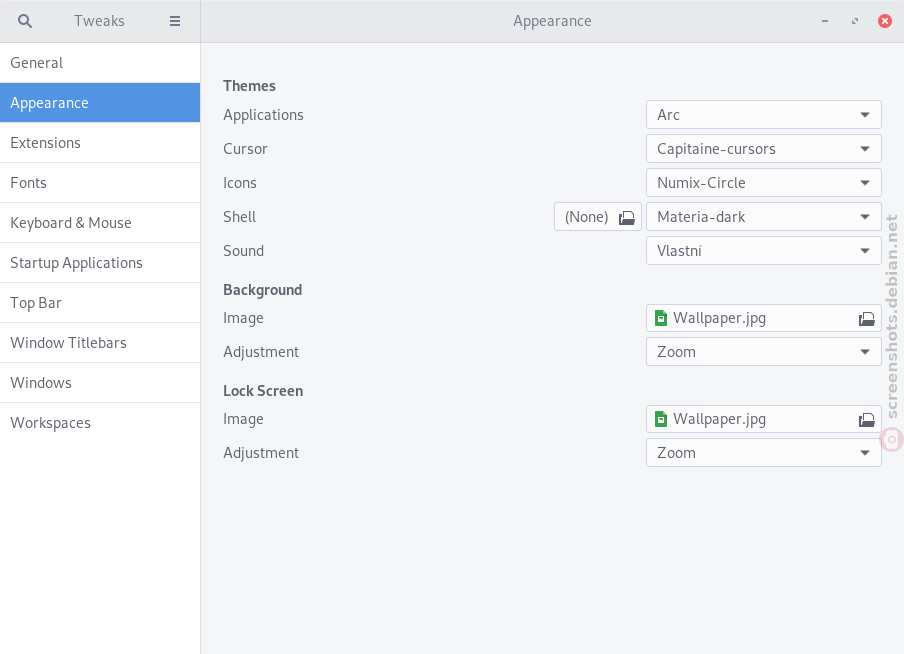
Task: Expand the Shell theme dropdown Materia-dark
Action: pos(763,217)
